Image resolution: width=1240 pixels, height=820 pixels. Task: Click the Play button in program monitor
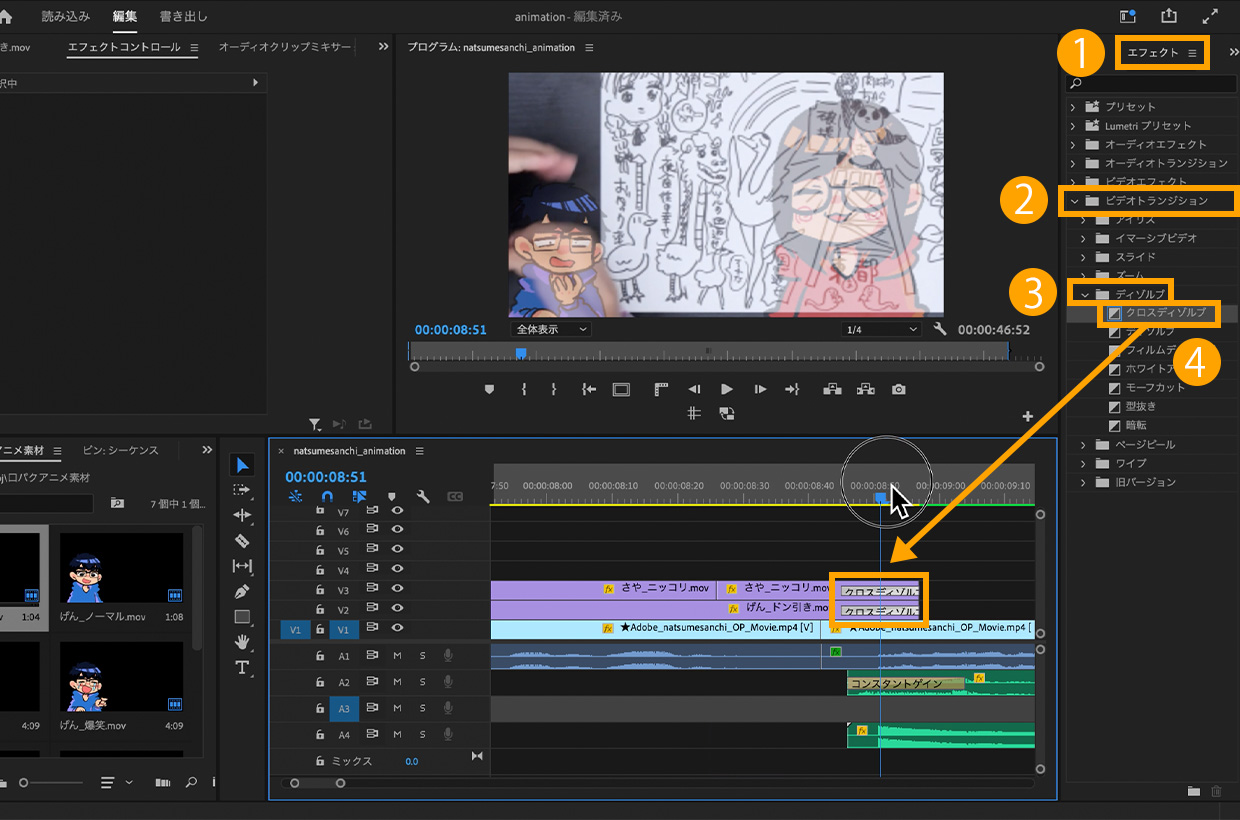tap(727, 389)
